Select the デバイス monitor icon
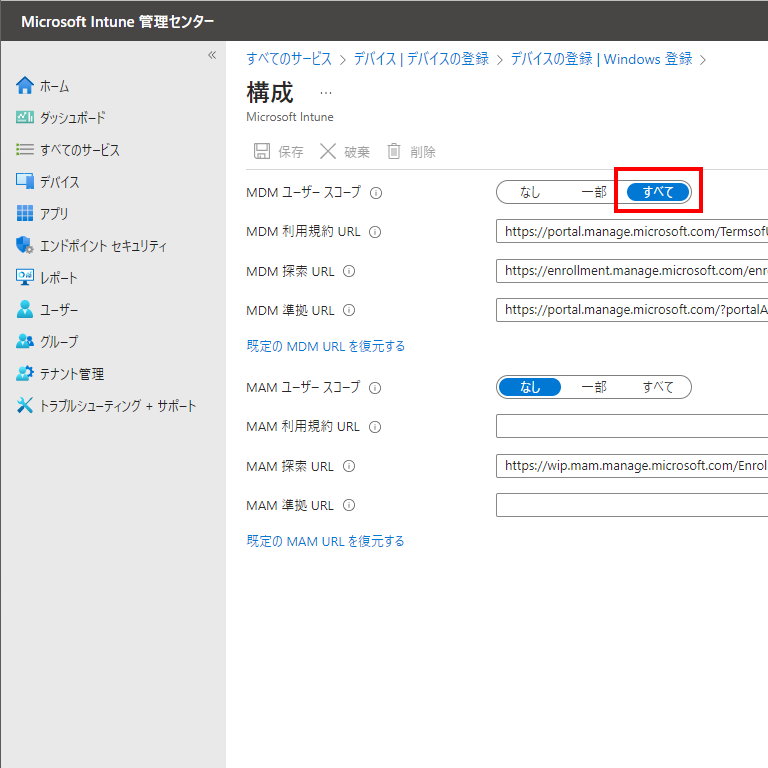Screen dimensions: 768x768 coord(24,181)
